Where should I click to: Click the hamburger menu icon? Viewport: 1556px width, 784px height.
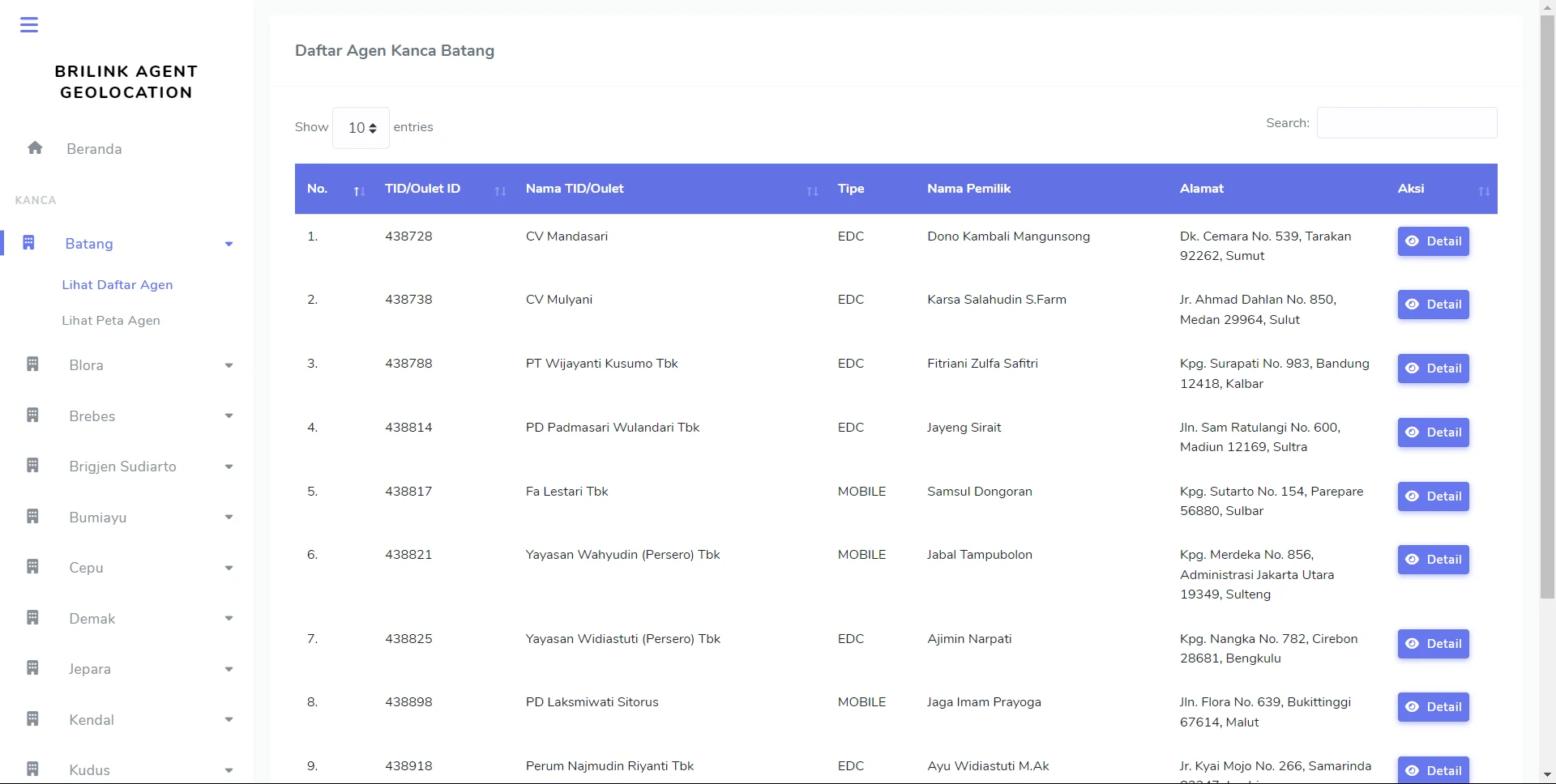(x=29, y=25)
